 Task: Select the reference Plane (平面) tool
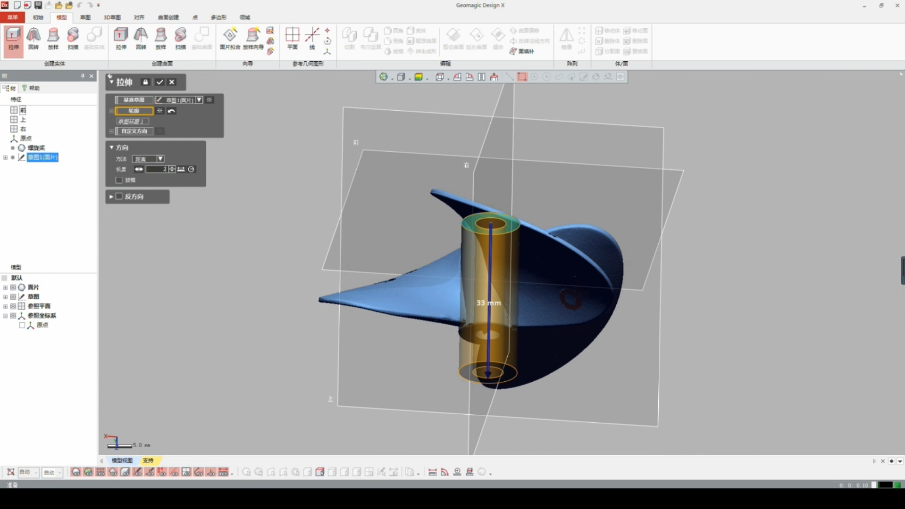click(x=292, y=38)
